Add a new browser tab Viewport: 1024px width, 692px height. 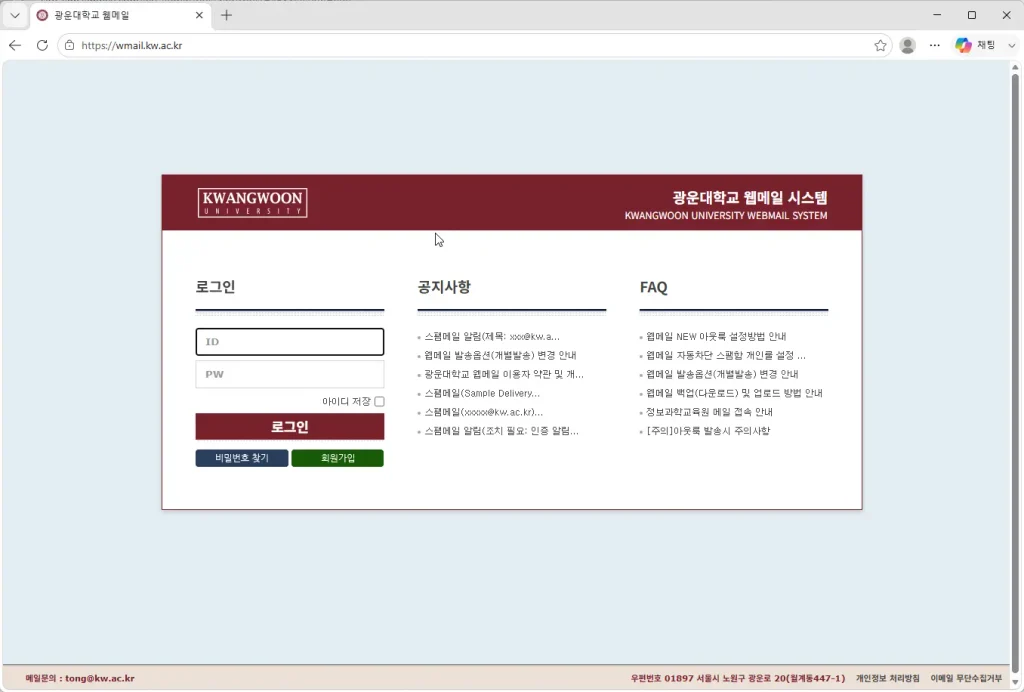[226, 15]
